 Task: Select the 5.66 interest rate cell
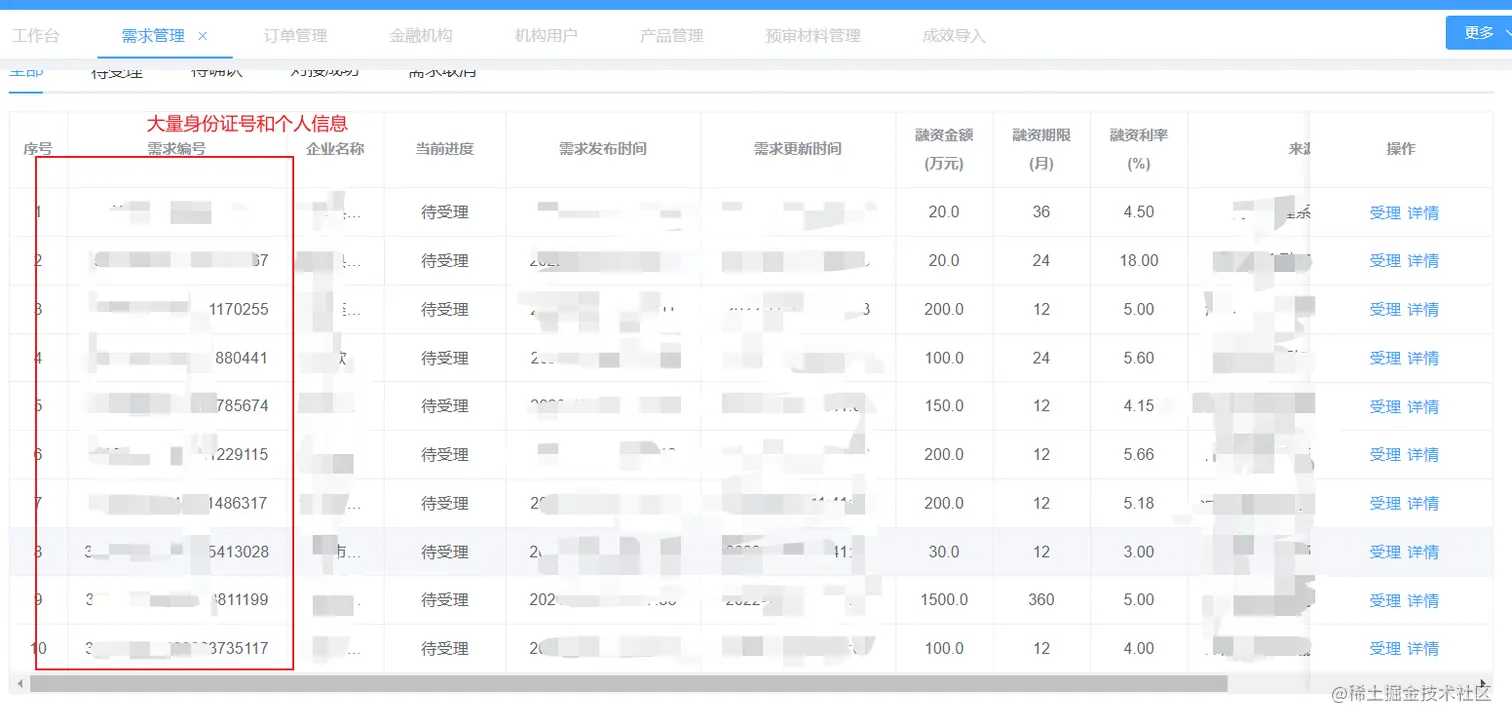coord(1139,454)
